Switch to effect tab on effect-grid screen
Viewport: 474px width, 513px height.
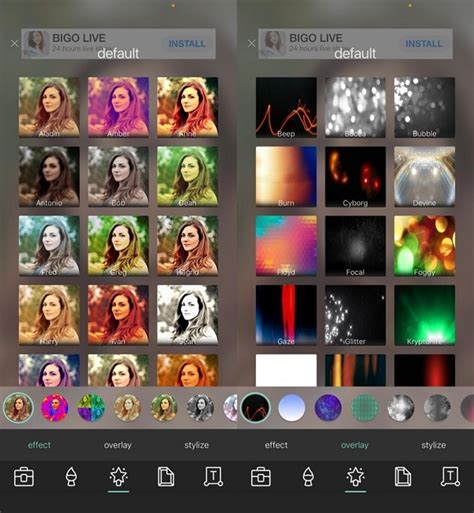[39, 445]
